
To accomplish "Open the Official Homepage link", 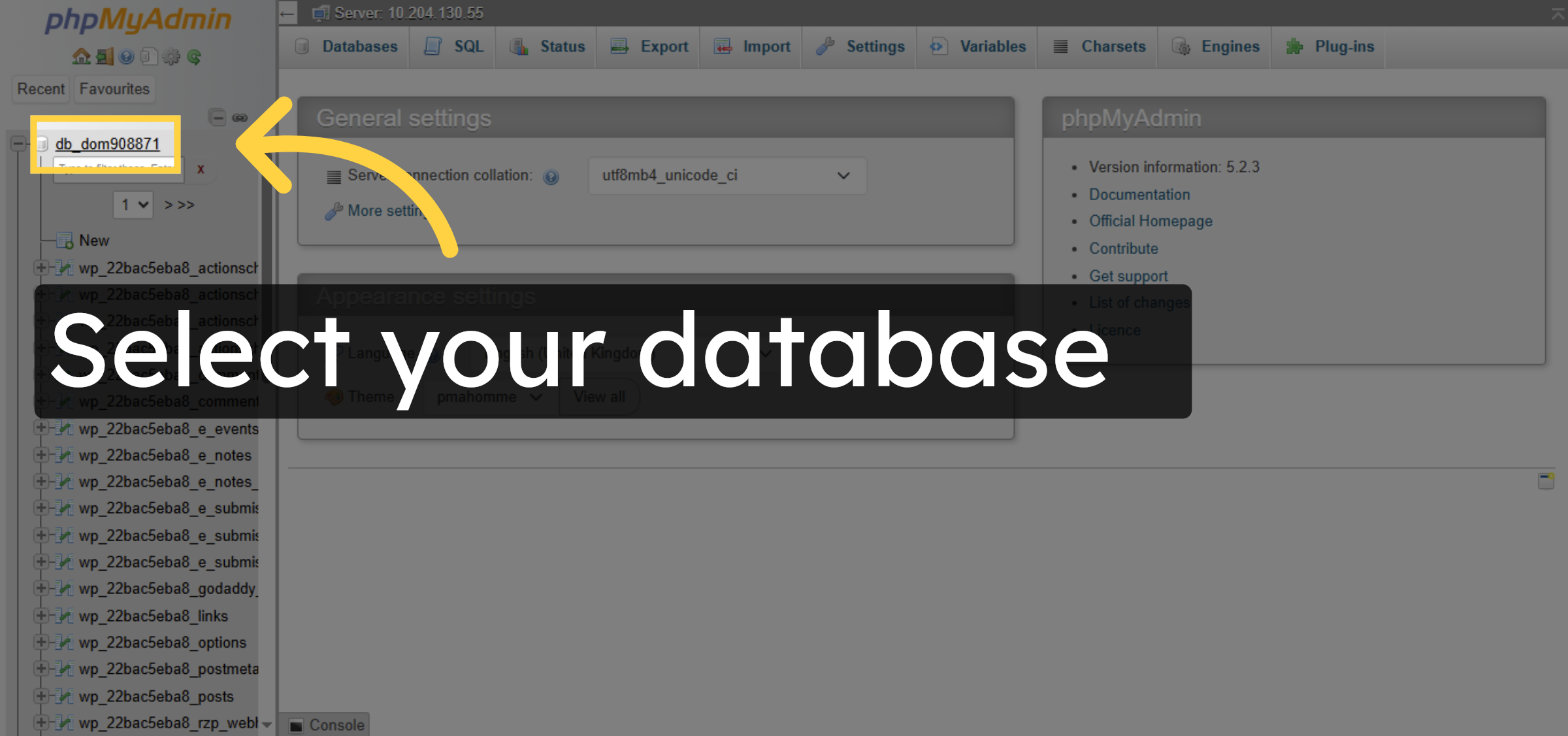I will click(x=1150, y=221).
